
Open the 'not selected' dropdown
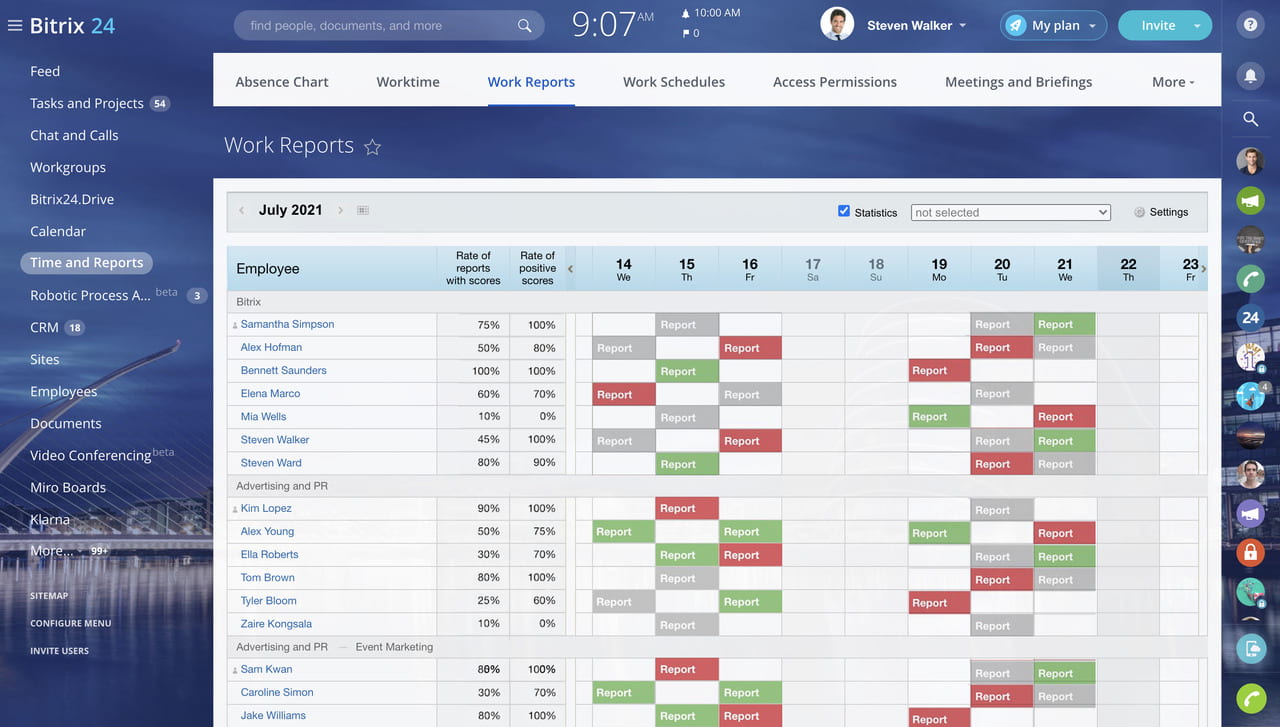coord(1010,211)
